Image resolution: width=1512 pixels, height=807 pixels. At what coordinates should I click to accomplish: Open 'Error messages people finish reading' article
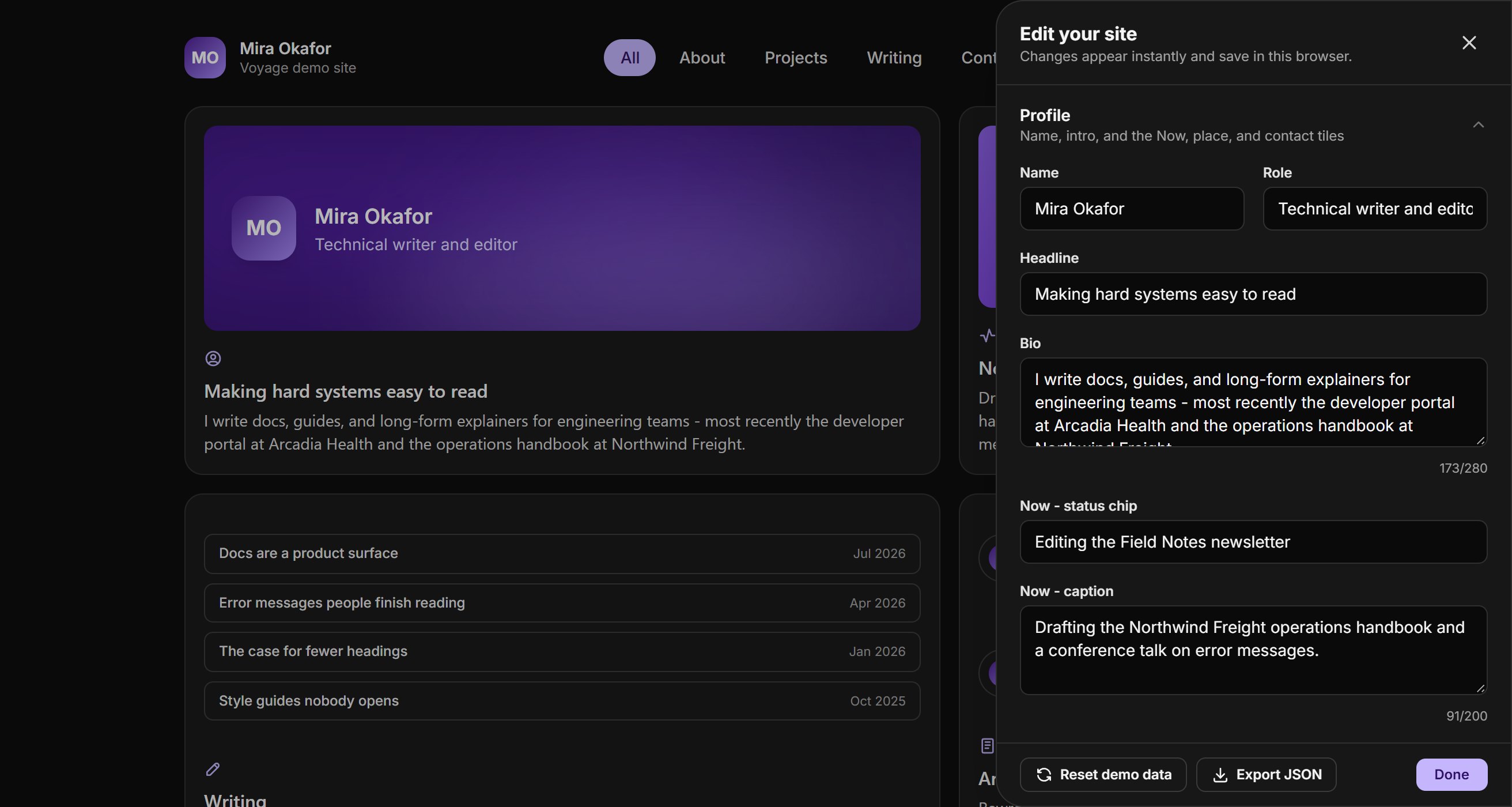[562, 602]
